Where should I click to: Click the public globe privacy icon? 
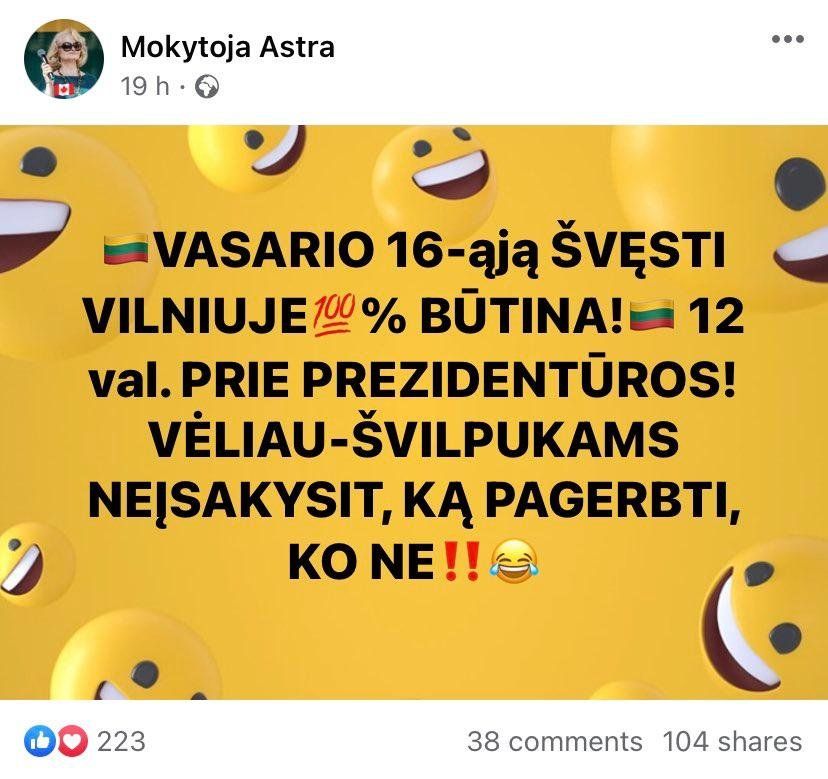click(207, 87)
